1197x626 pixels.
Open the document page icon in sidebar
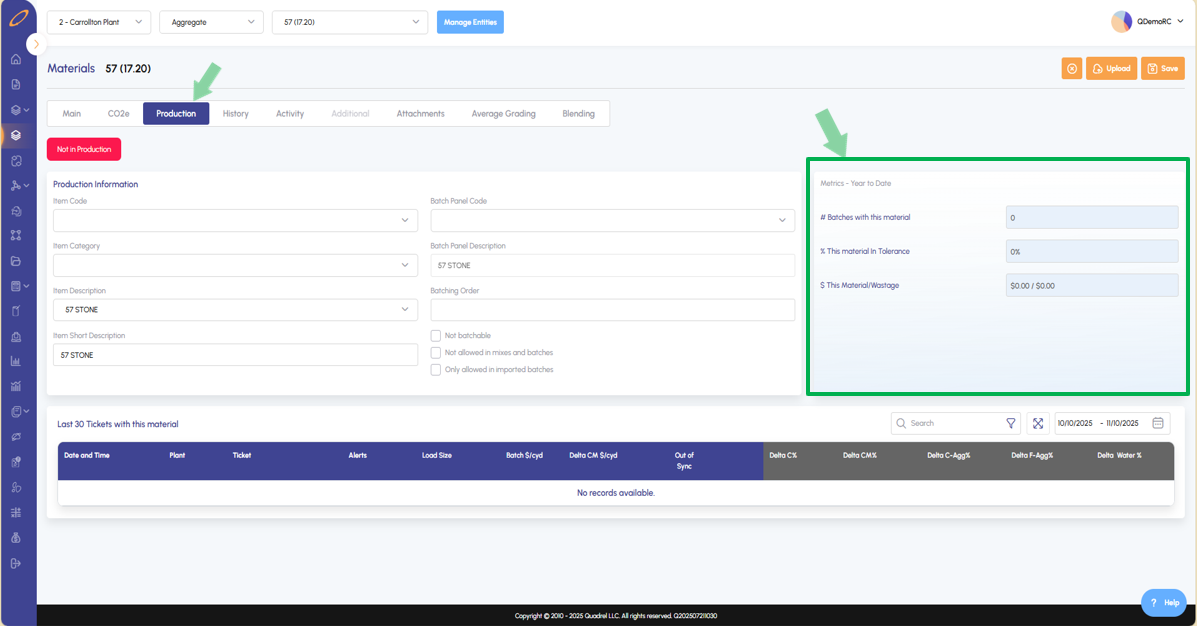click(16, 84)
